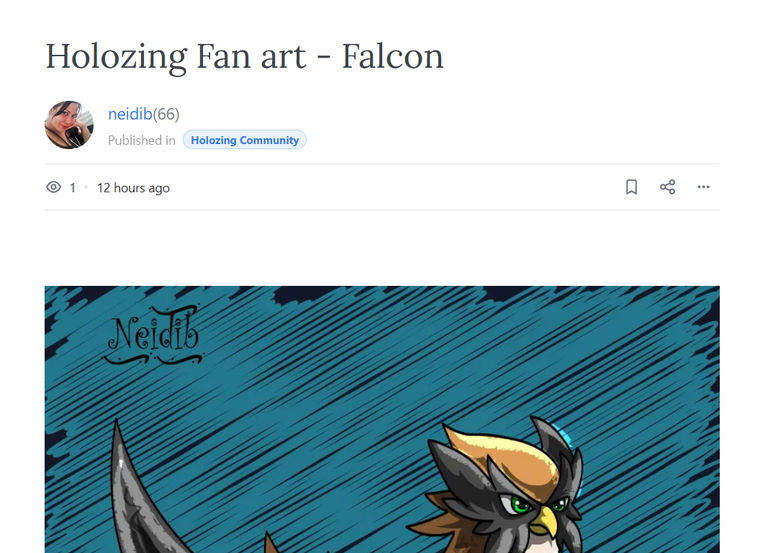Click the Holozing Fan art - Falcon title
The width and height of the screenshot is (768, 553).
point(244,57)
